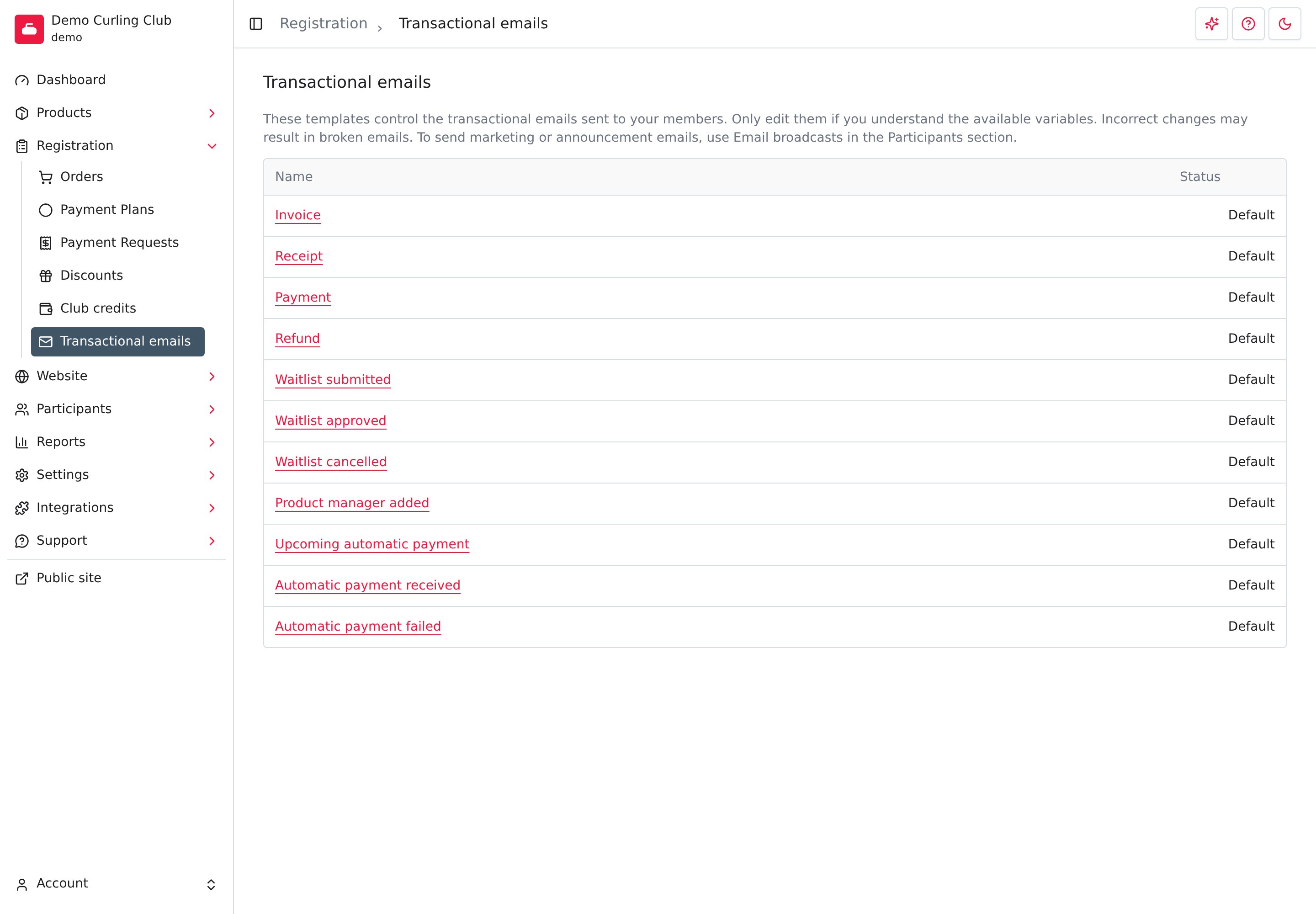
Task: Expand the Website submenu chevron
Action: [x=212, y=376]
